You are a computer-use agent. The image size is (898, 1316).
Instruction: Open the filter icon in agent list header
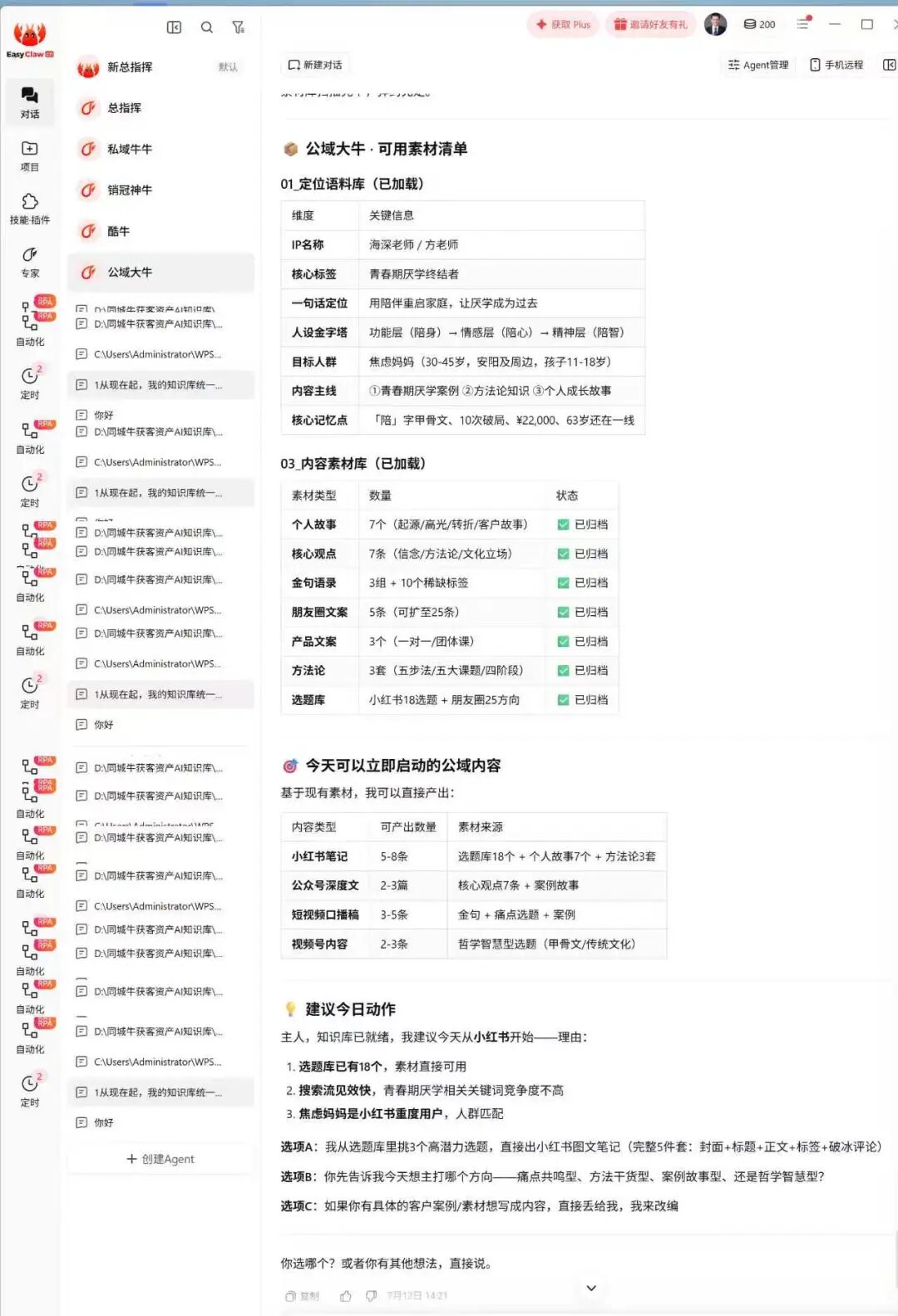click(x=239, y=27)
